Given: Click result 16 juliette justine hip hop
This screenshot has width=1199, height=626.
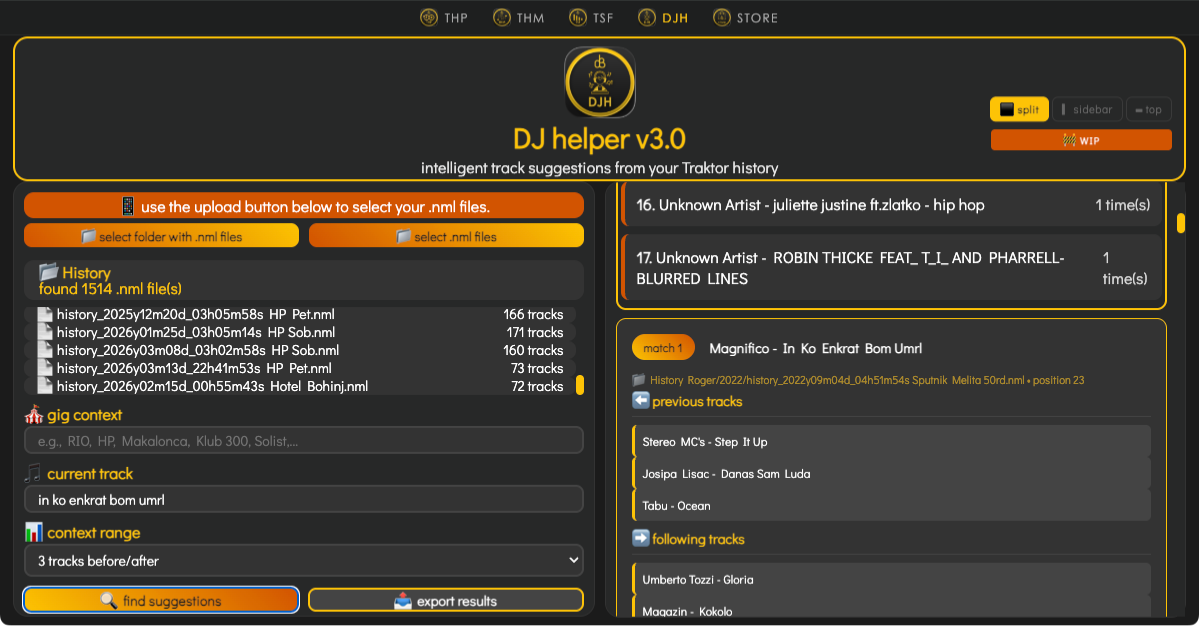Looking at the screenshot, I should (x=892, y=205).
